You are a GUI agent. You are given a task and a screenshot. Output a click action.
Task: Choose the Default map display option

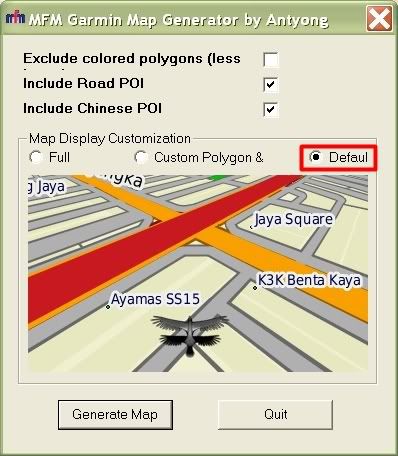tap(315, 157)
